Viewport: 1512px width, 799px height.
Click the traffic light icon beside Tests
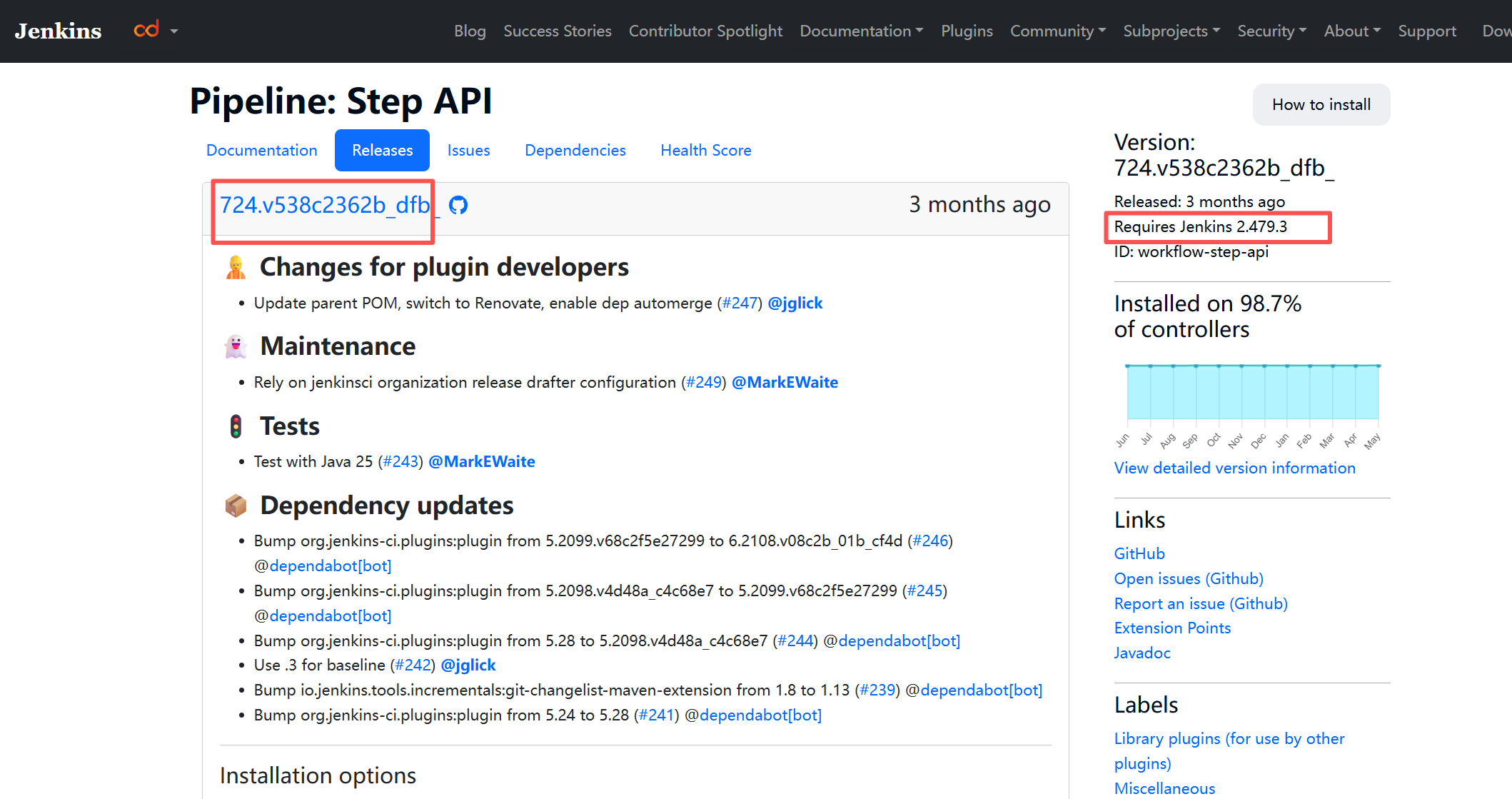tap(236, 426)
